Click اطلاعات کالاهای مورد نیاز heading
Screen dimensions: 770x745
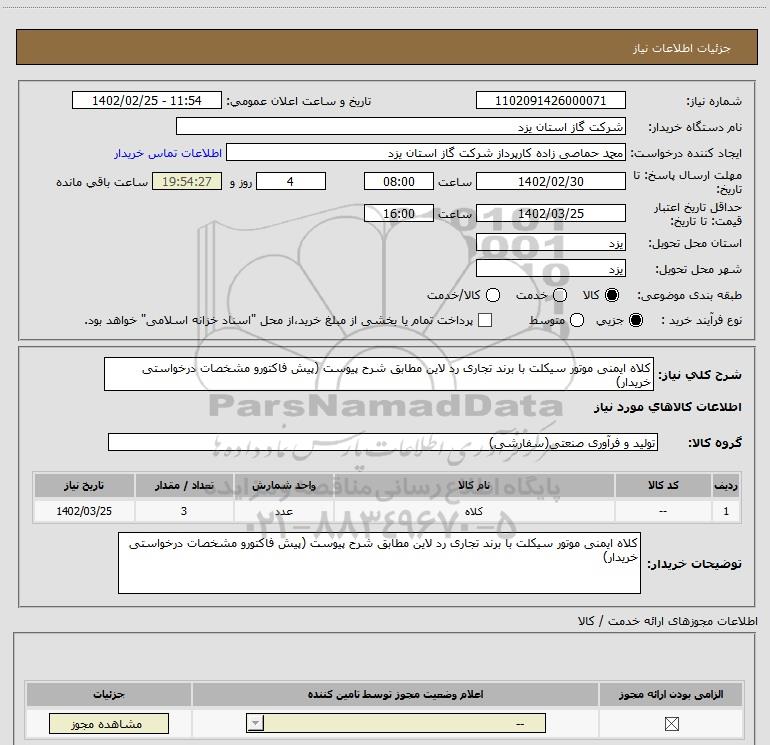pos(667,407)
